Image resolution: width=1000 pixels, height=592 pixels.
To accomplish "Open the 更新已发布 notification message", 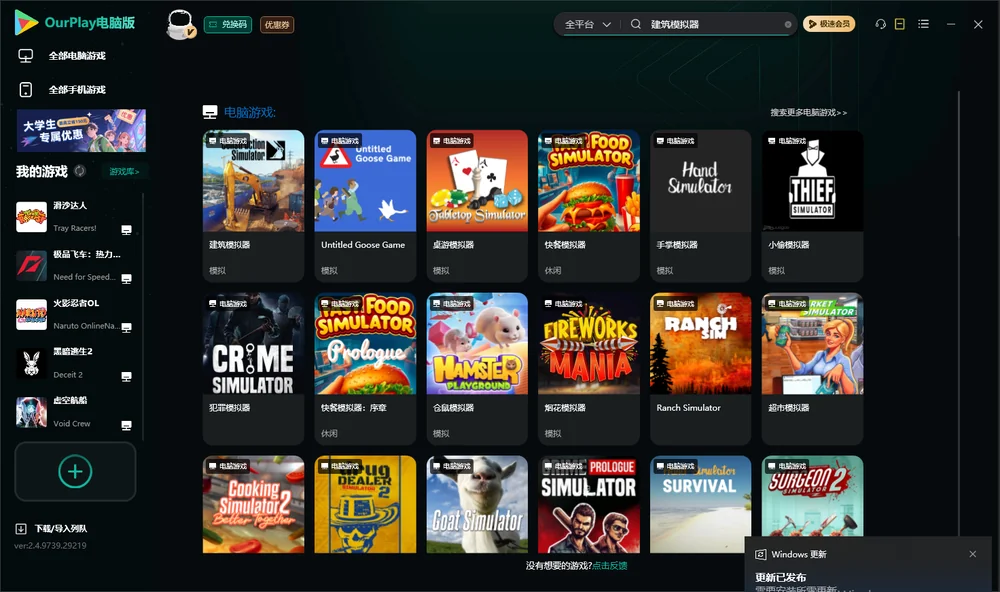I will pyautogui.click(x=781, y=577).
